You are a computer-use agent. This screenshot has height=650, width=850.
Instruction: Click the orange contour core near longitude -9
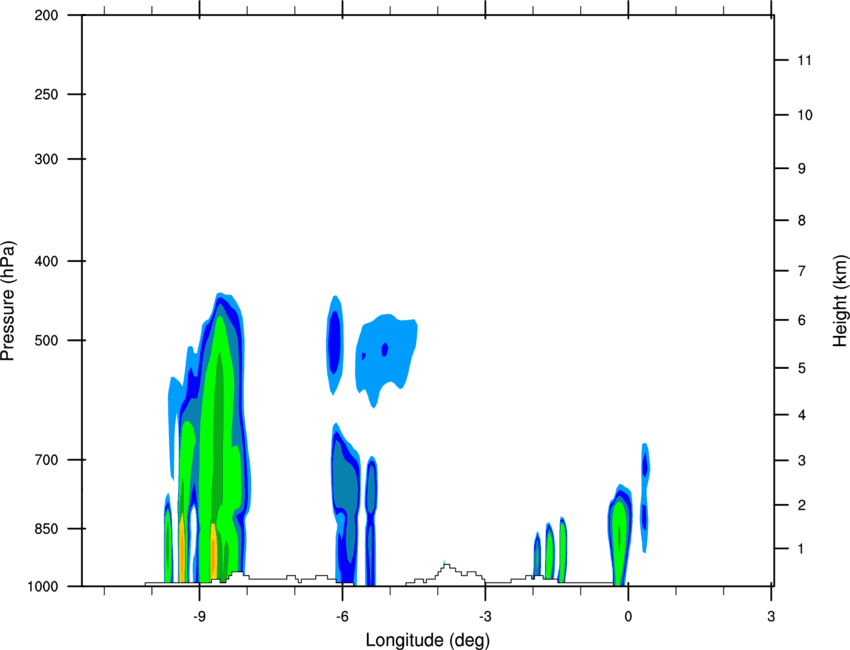point(214,552)
